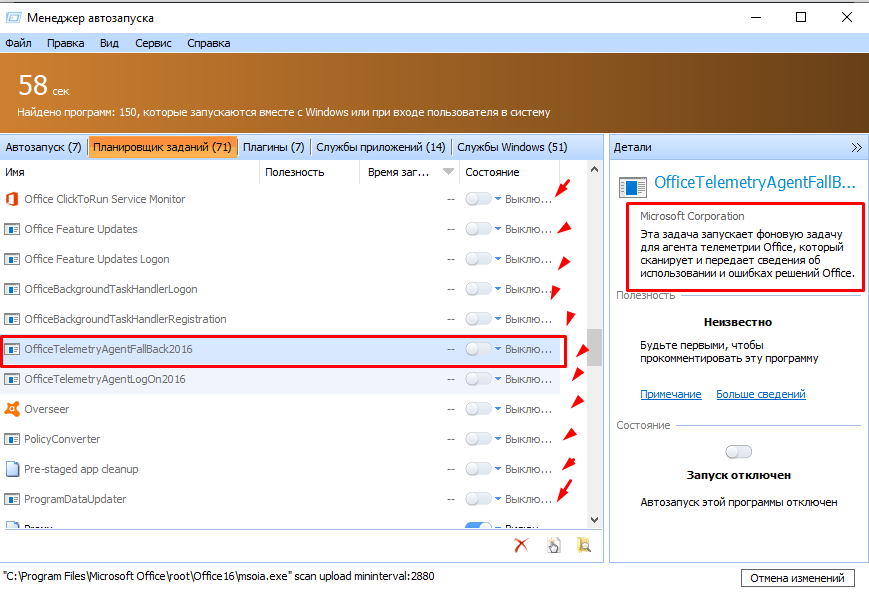The image size is (869, 592).
Task: Click the red X delete icon
Action: [x=521, y=545]
